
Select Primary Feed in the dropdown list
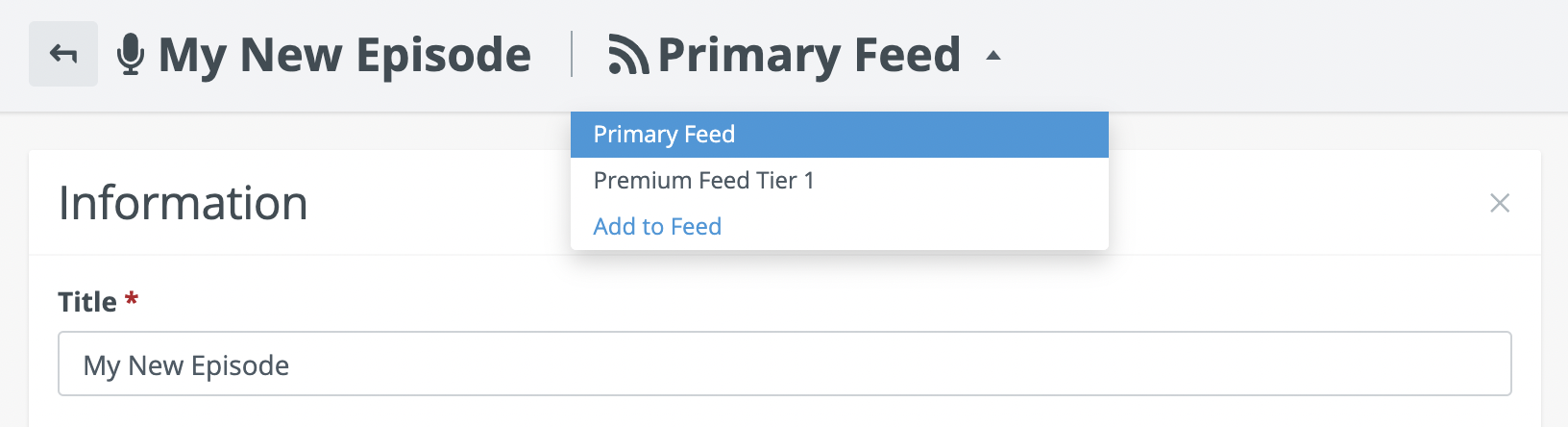pyautogui.click(x=664, y=135)
